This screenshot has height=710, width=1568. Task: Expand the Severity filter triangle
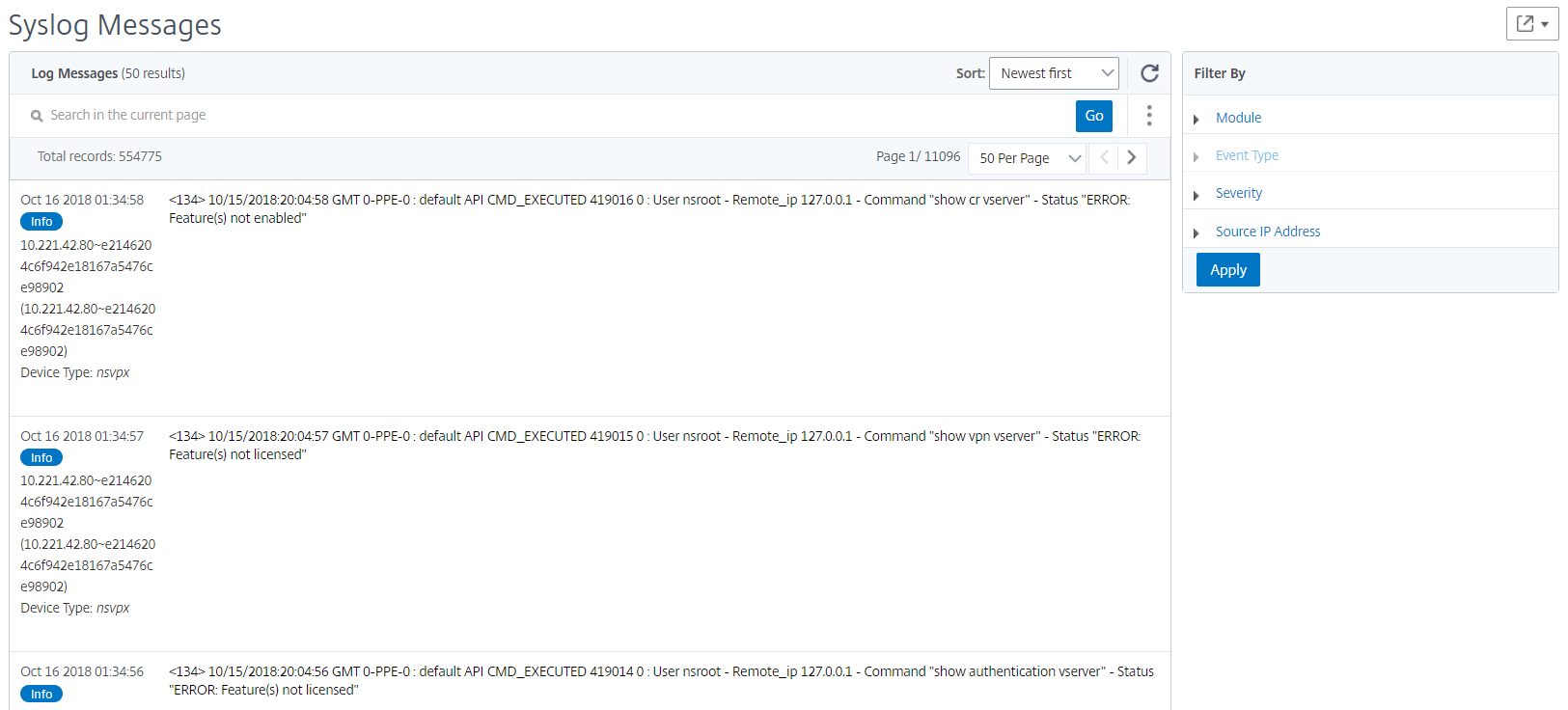click(x=1197, y=195)
